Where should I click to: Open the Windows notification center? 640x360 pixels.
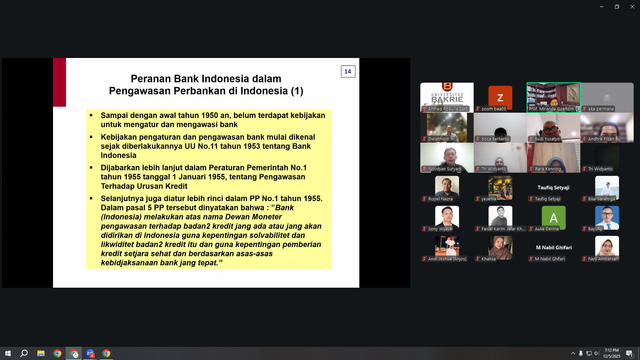click(x=629, y=353)
